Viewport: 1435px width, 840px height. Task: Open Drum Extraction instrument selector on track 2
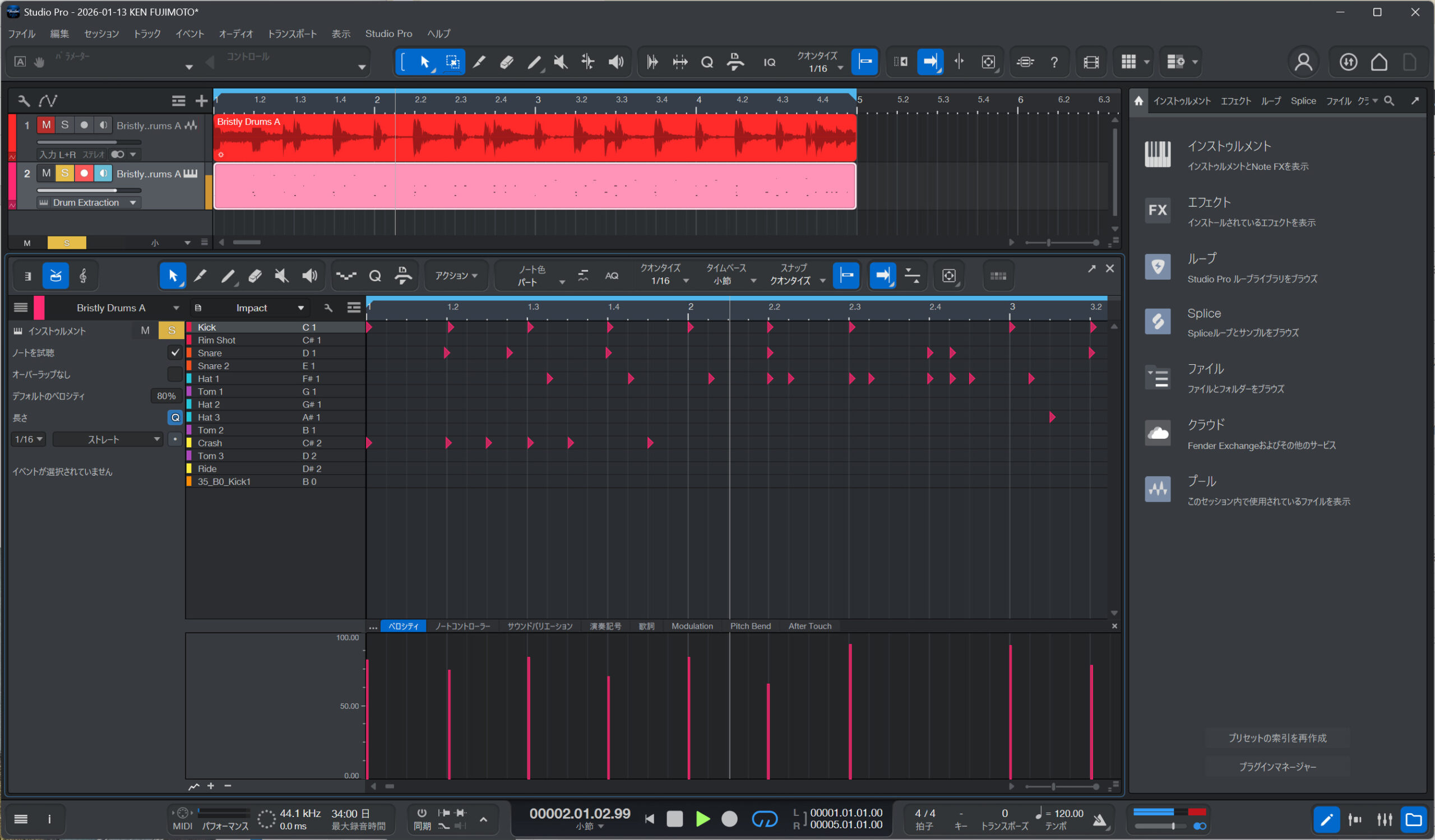[86, 203]
